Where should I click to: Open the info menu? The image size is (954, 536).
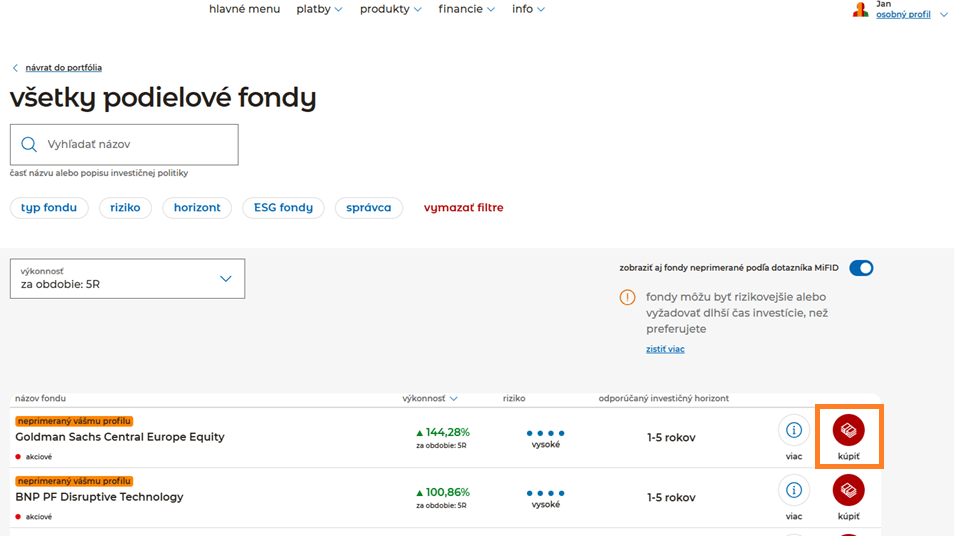point(528,9)
